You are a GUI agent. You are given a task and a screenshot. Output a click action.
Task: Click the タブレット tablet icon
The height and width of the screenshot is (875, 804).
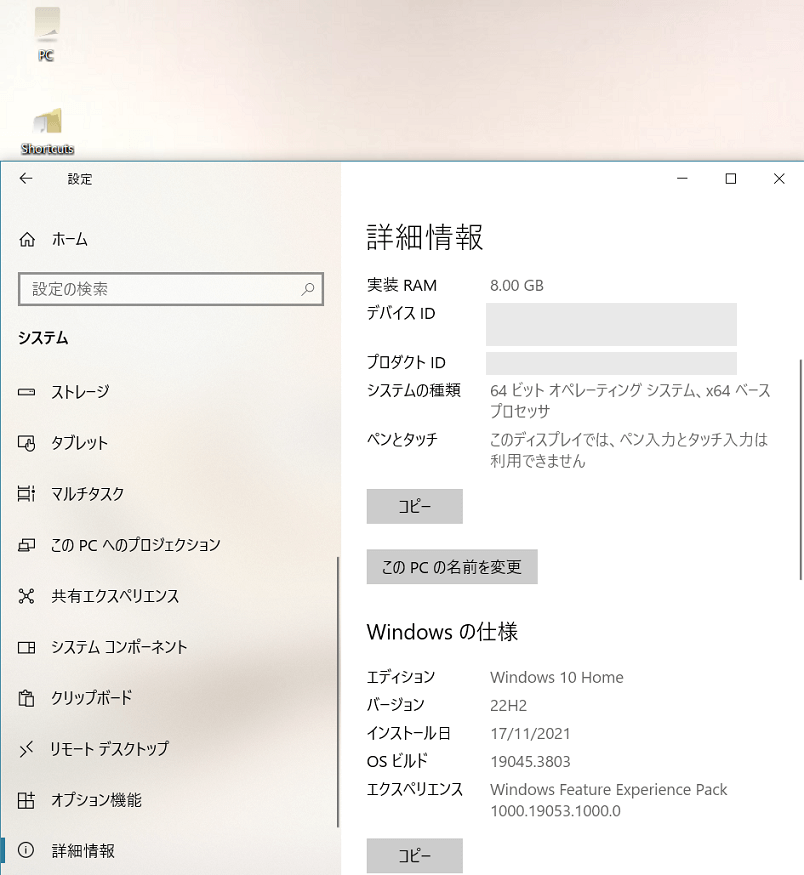(26, 443)
